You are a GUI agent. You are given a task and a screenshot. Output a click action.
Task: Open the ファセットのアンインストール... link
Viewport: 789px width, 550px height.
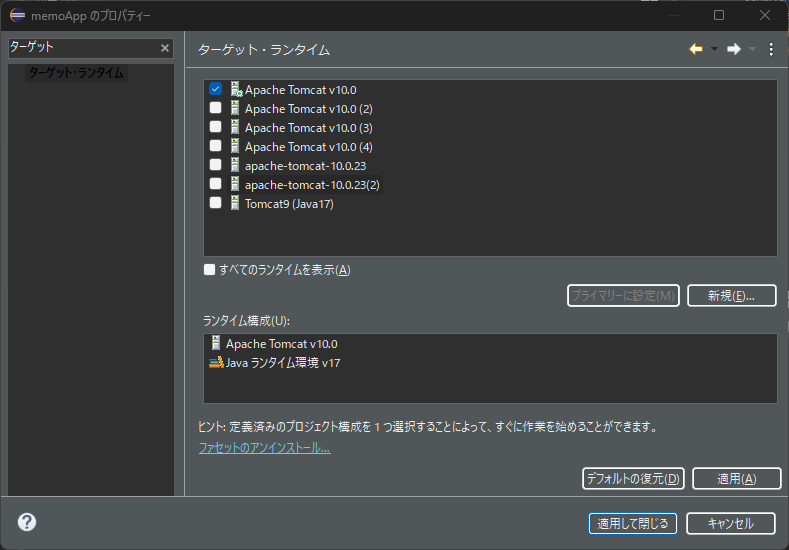(x=265, y=448)
